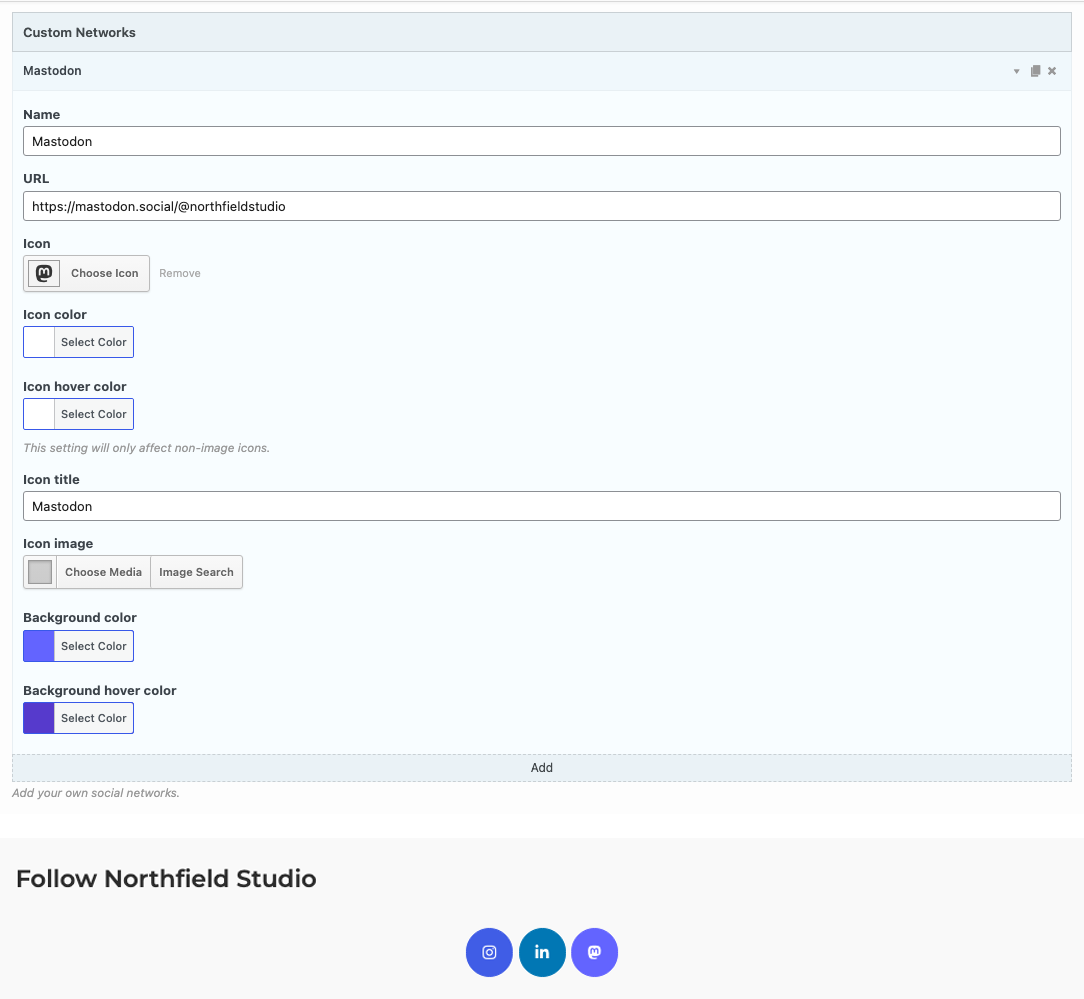Click Select Color under Background hover color
Screen dimensions: 1084x999
pyautogui.click(x=93, y=718)
